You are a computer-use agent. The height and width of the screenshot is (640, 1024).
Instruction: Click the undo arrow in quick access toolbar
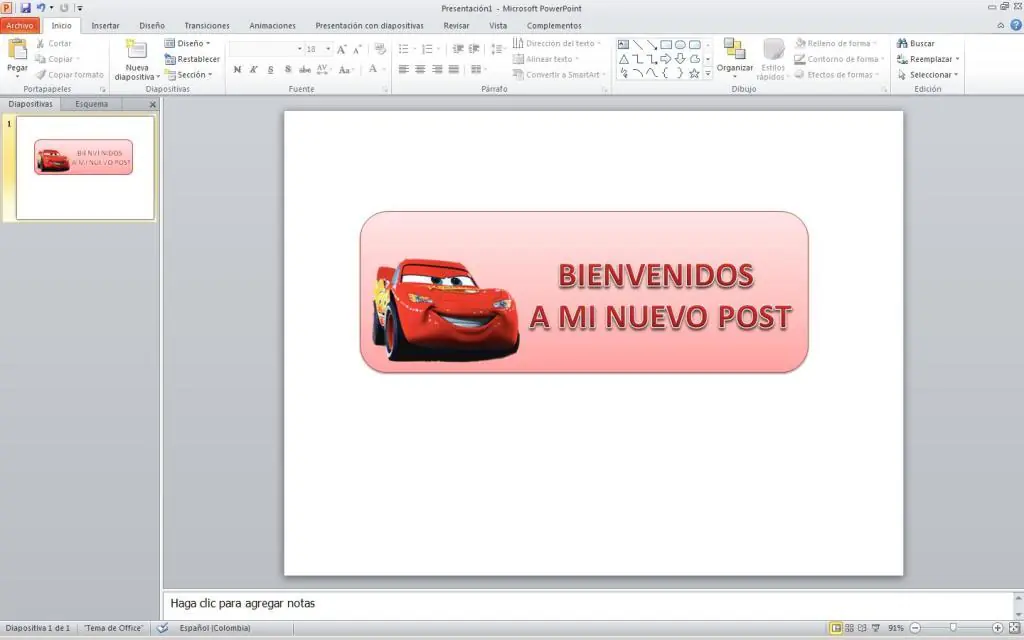(41, 8)
